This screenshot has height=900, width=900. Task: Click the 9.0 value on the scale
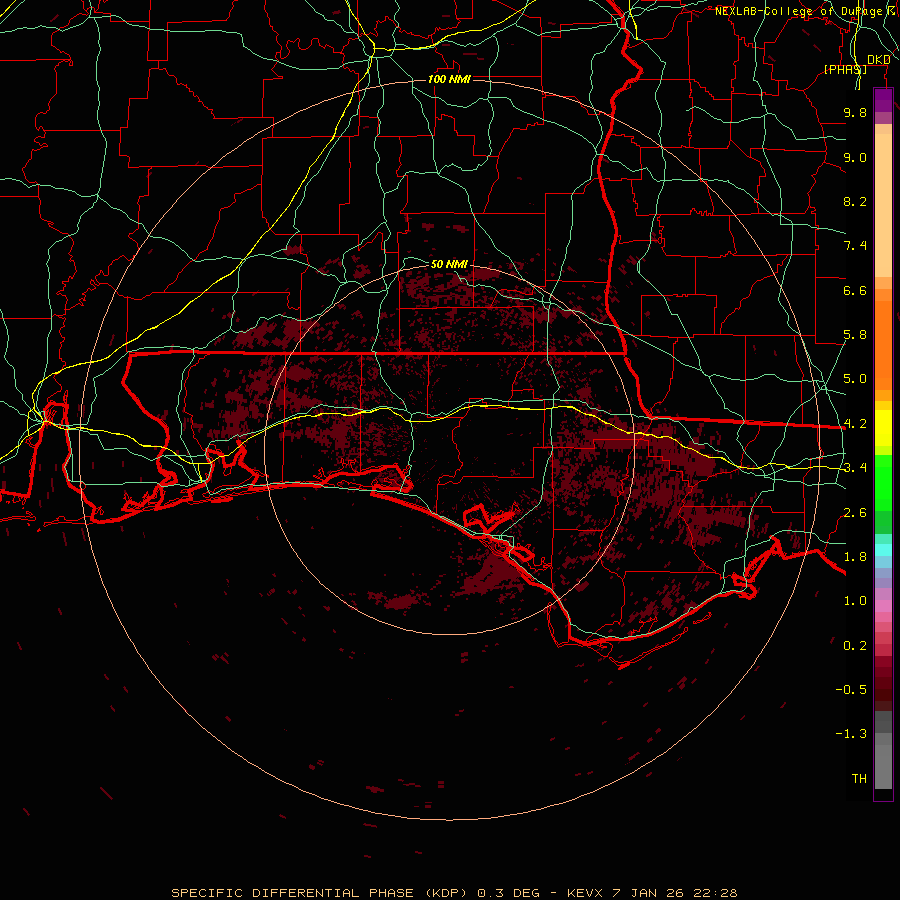[855, 157]
